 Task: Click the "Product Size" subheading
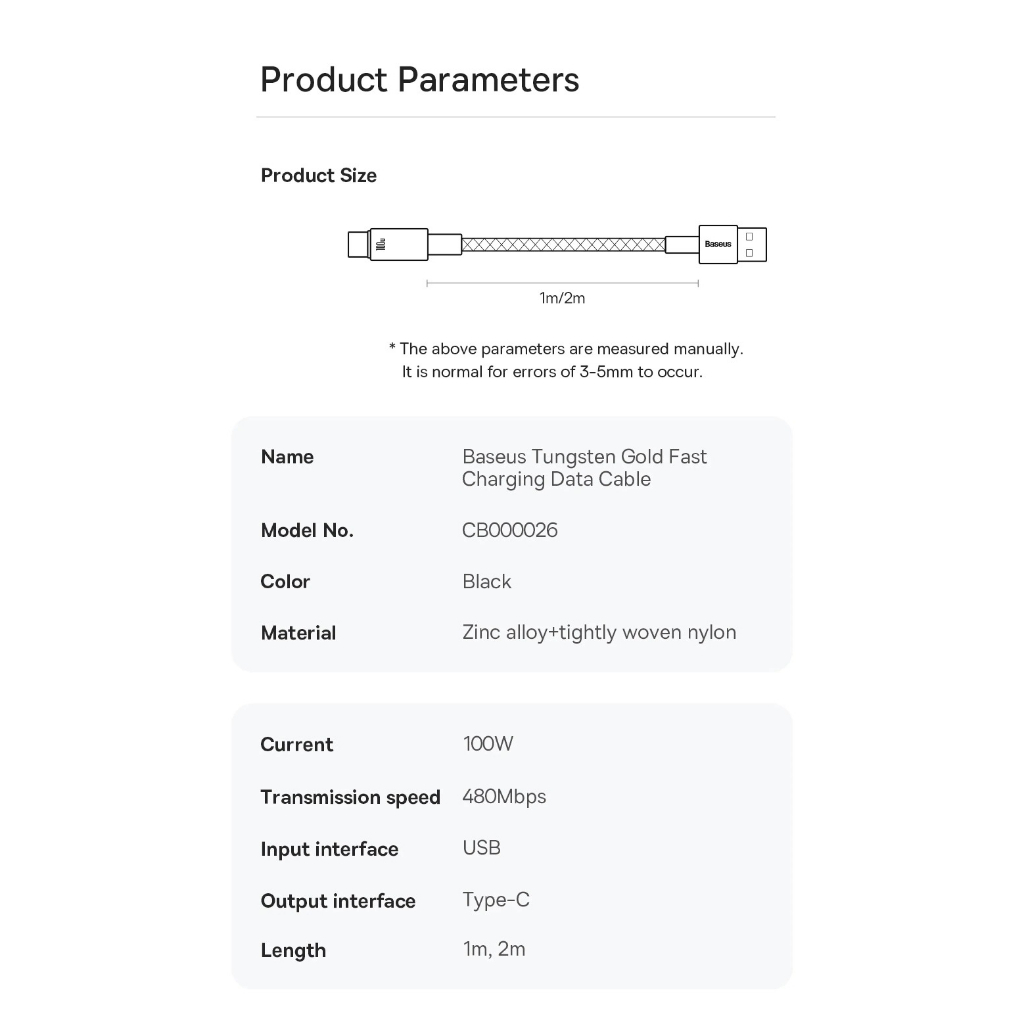[319, 176]
